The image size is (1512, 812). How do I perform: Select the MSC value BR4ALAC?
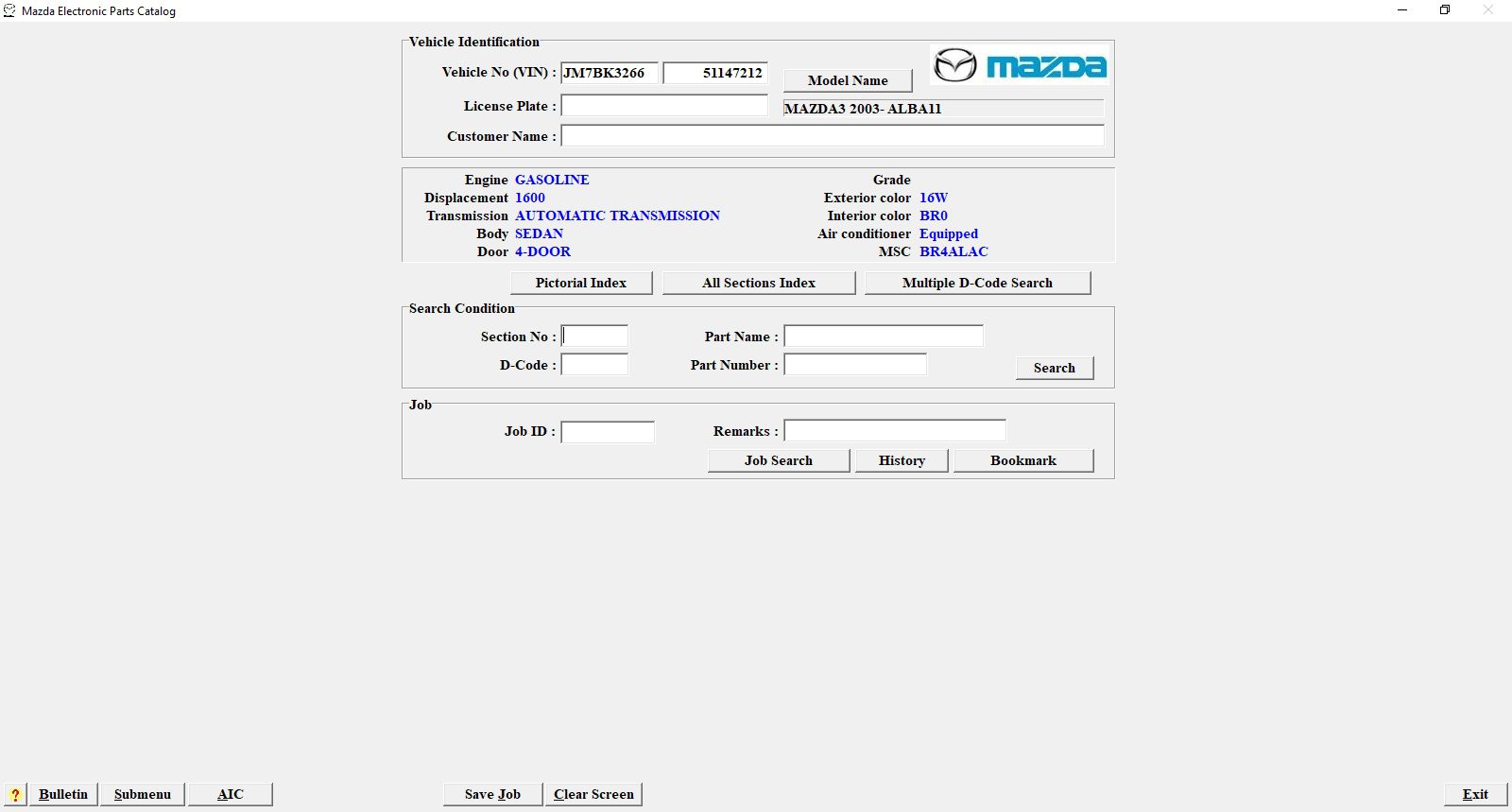pos(954,251)
